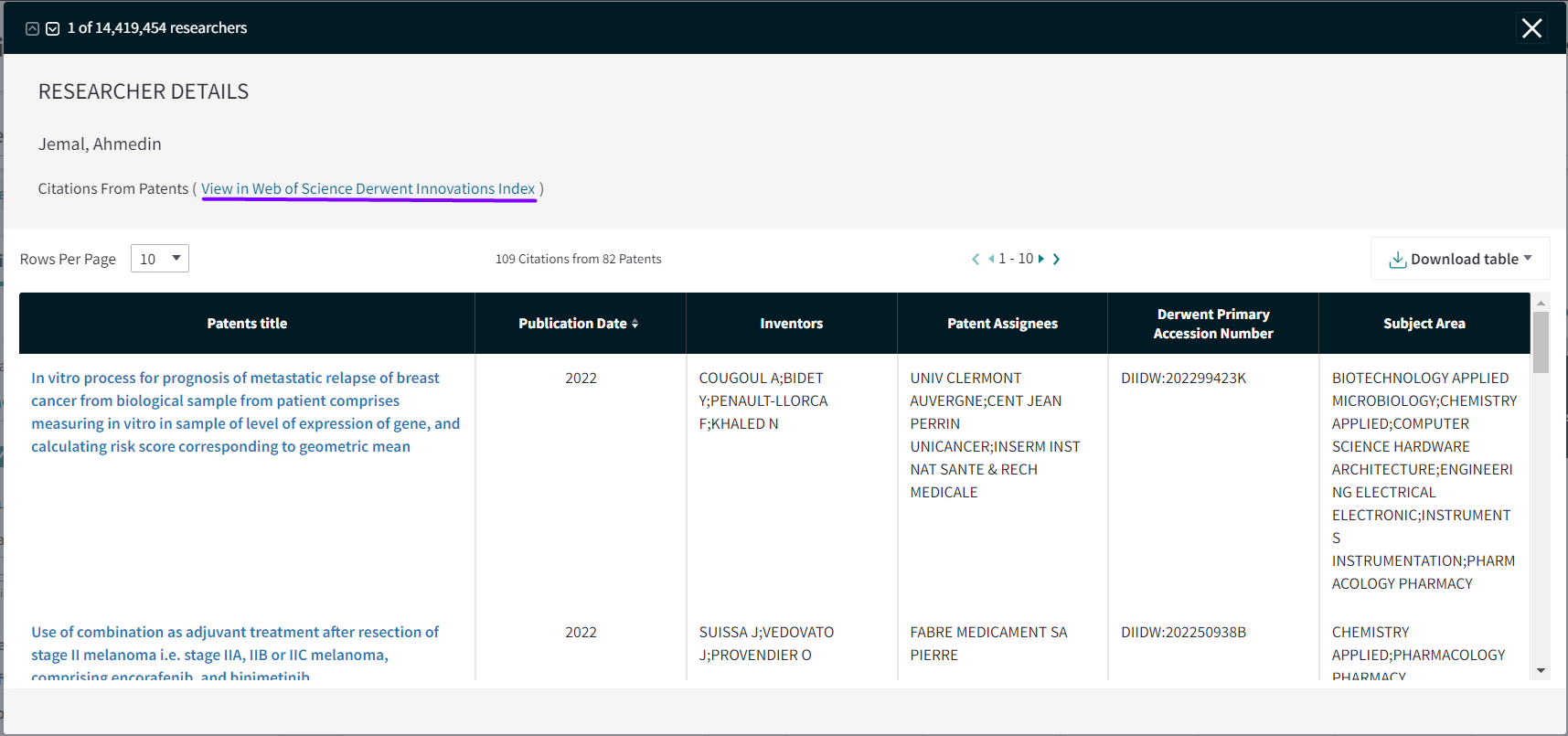Close the researcher details dialog

click(x=1532, y=28)
